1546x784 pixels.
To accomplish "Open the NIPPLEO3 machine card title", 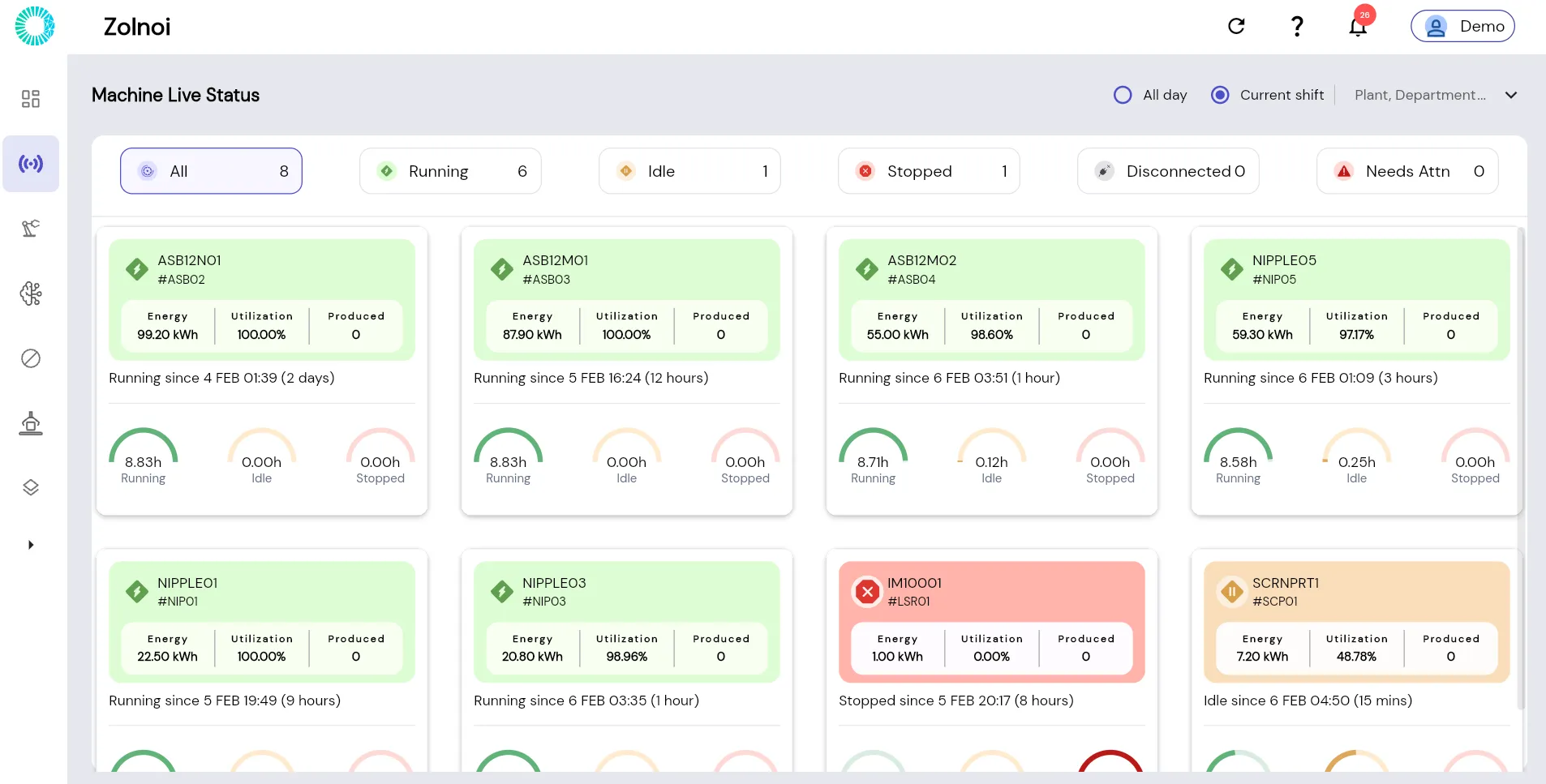I will 554,583.
